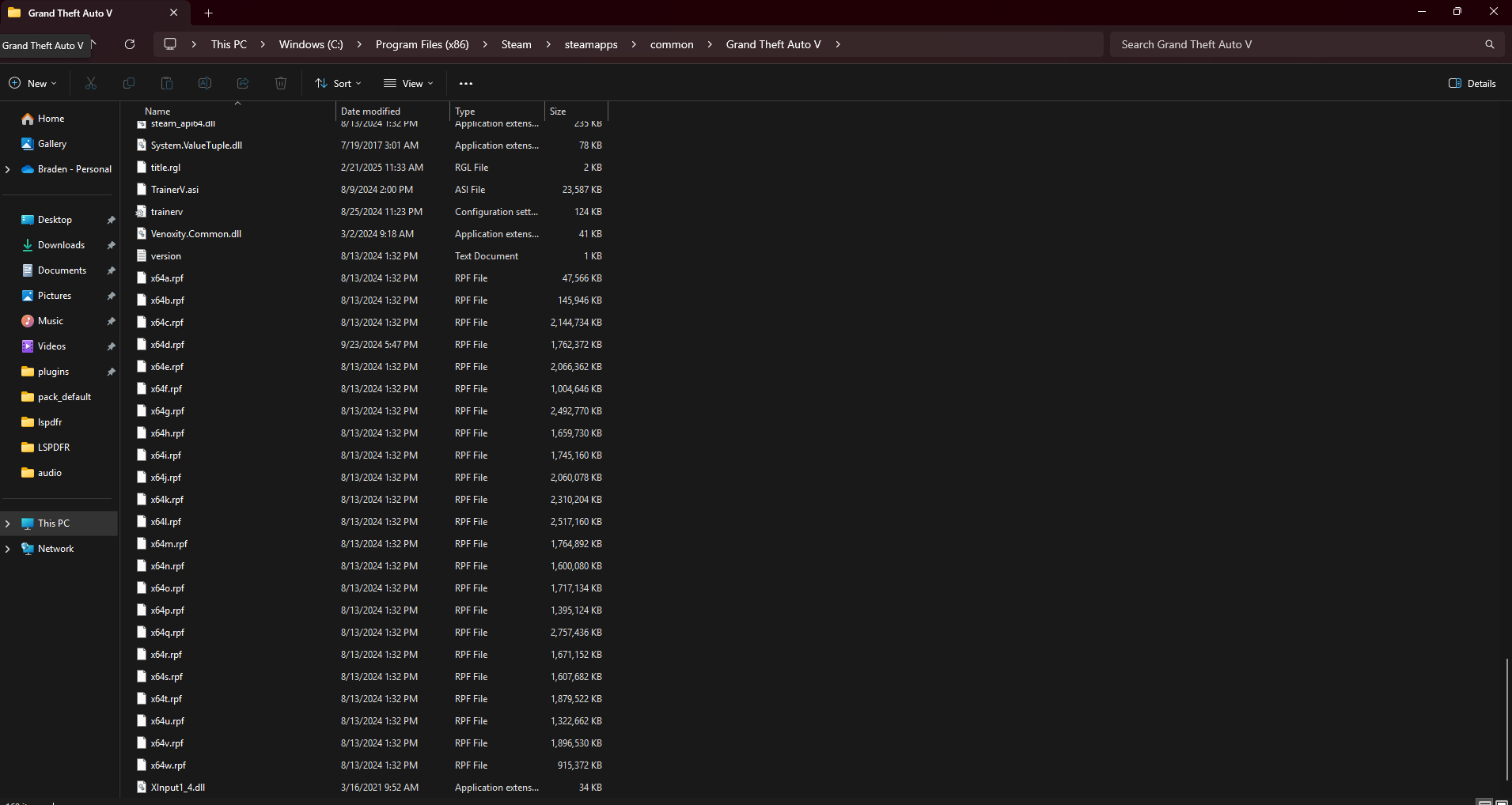
Task: Open the chevron dropdown after common breadcrumb
Action: (710, 44)
